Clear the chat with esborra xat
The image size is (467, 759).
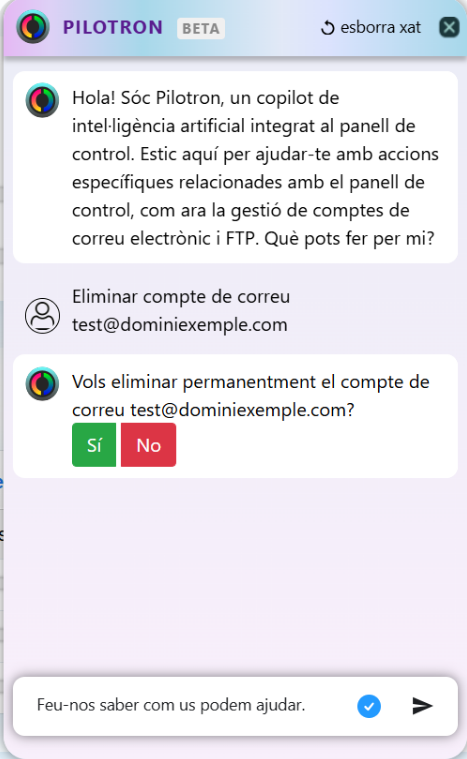pos(371,28)
